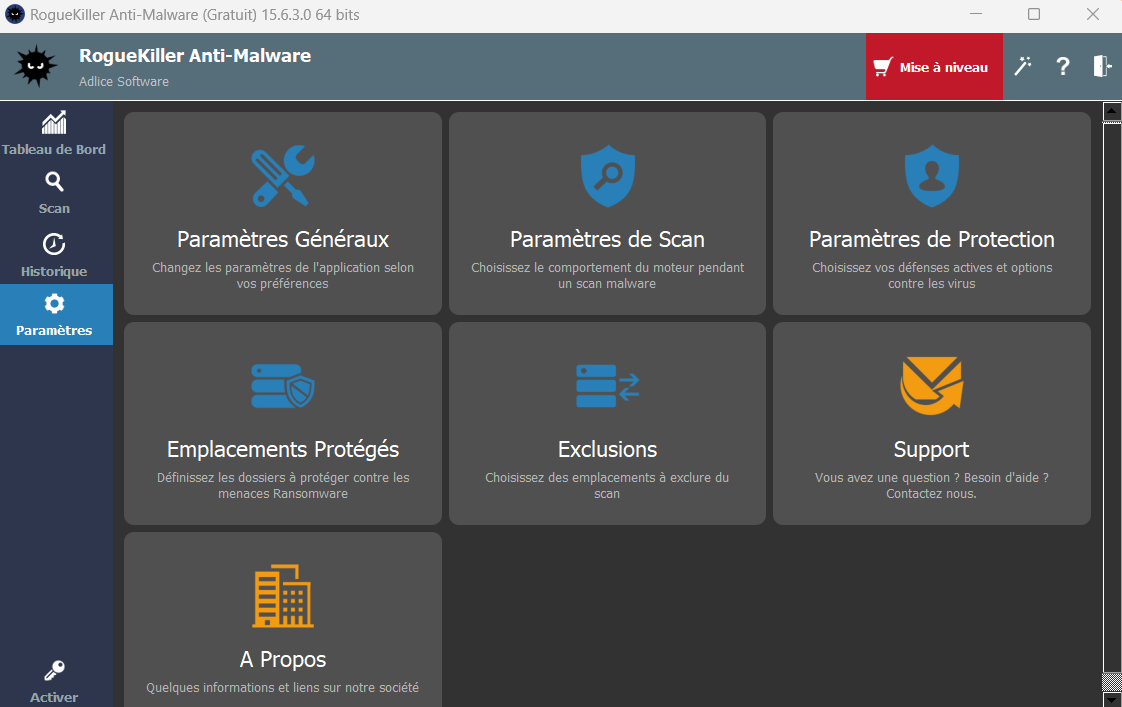The width and height of the screenshot is (1122, 707).
Task: Click the orange envelope support icon
Action: (x=932, y=386)
